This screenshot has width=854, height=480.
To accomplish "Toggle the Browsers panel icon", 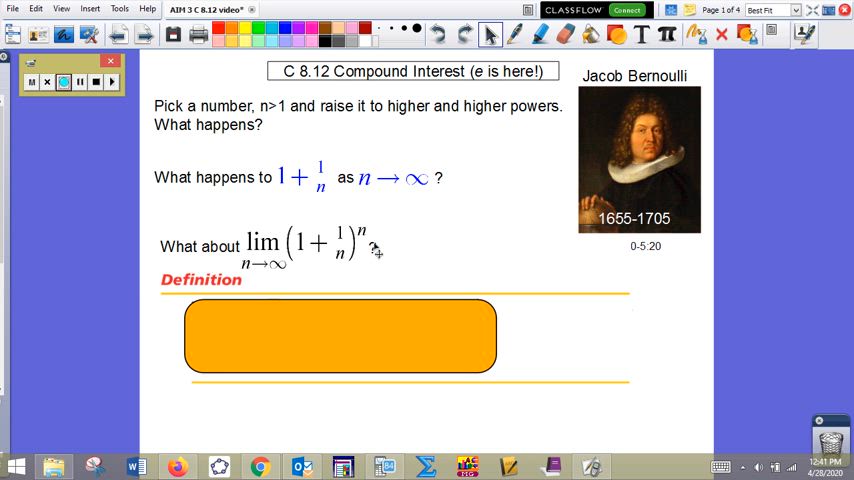I will pos(828,10).
